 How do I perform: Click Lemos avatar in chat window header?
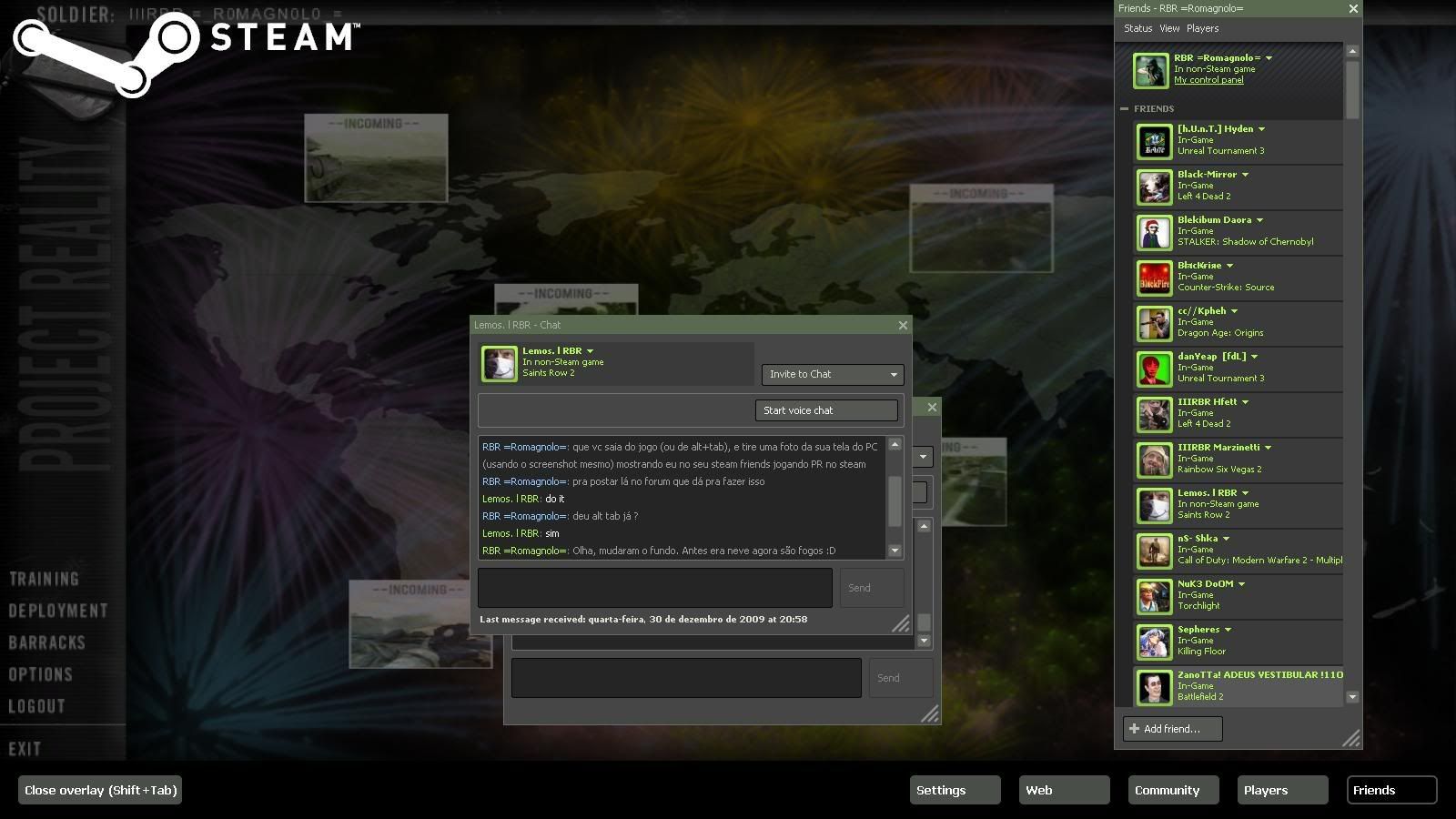(x=499, y=363)
